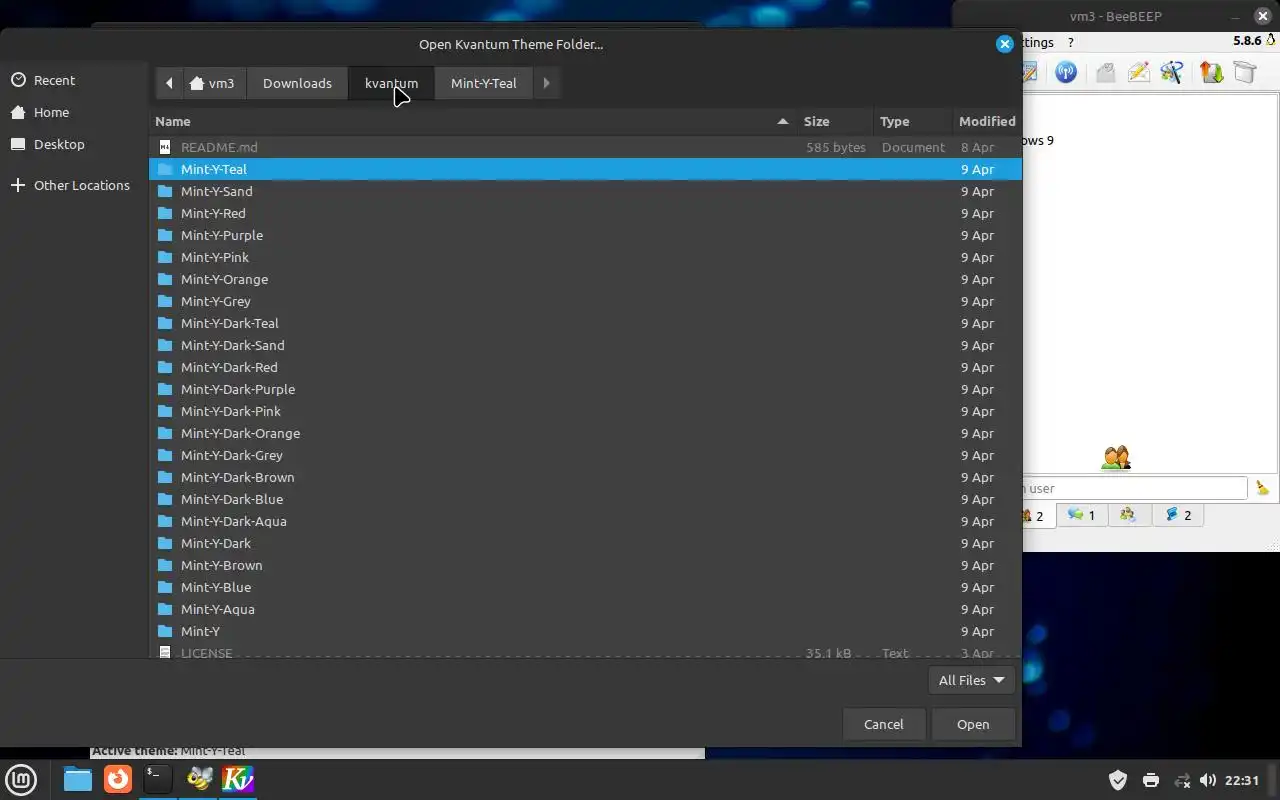Click the security shield tray icon

(x=1118, y=780)
